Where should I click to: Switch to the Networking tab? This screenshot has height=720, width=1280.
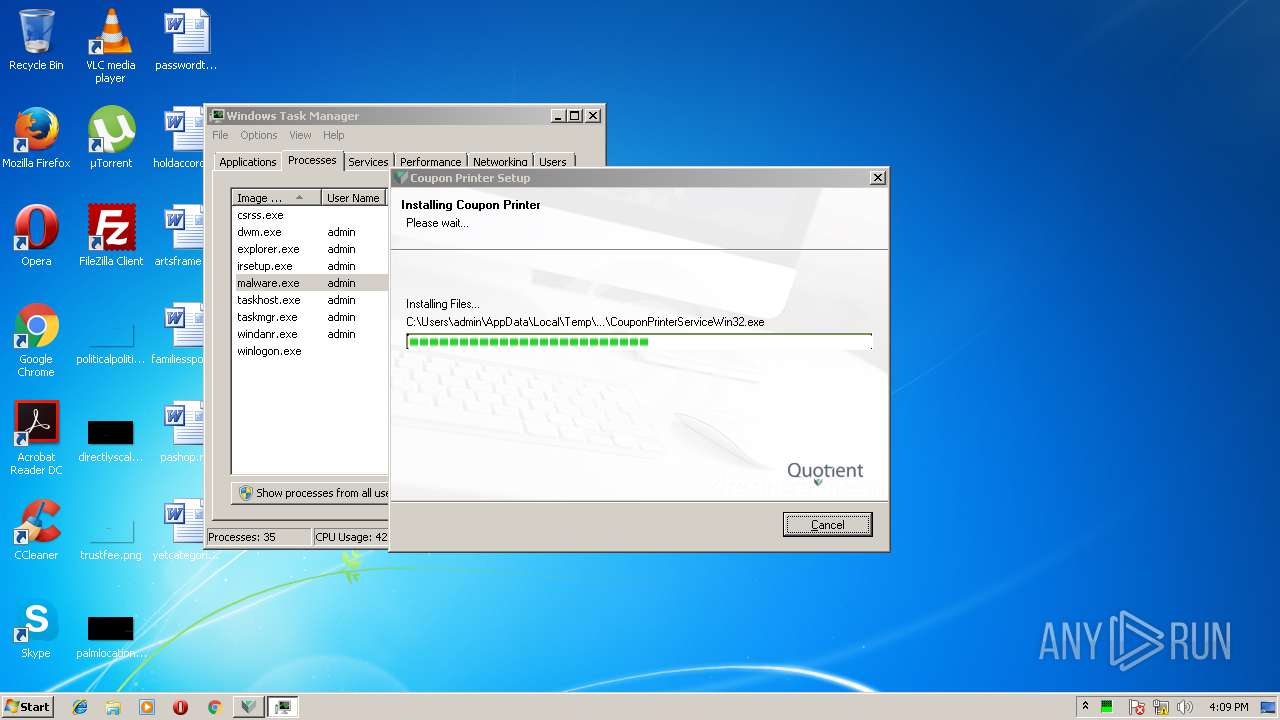[x=500, y=162]
